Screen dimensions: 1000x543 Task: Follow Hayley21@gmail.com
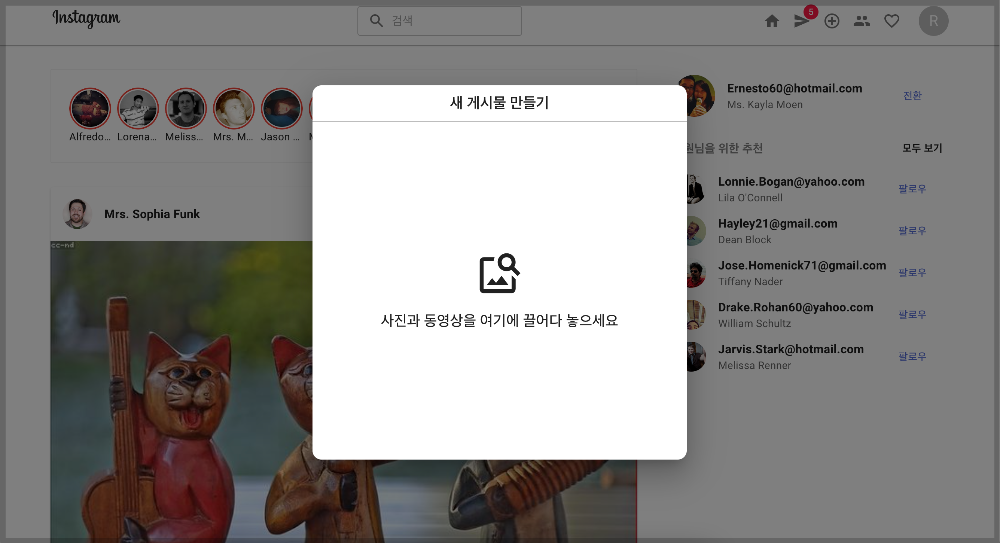tap(912, 231)
